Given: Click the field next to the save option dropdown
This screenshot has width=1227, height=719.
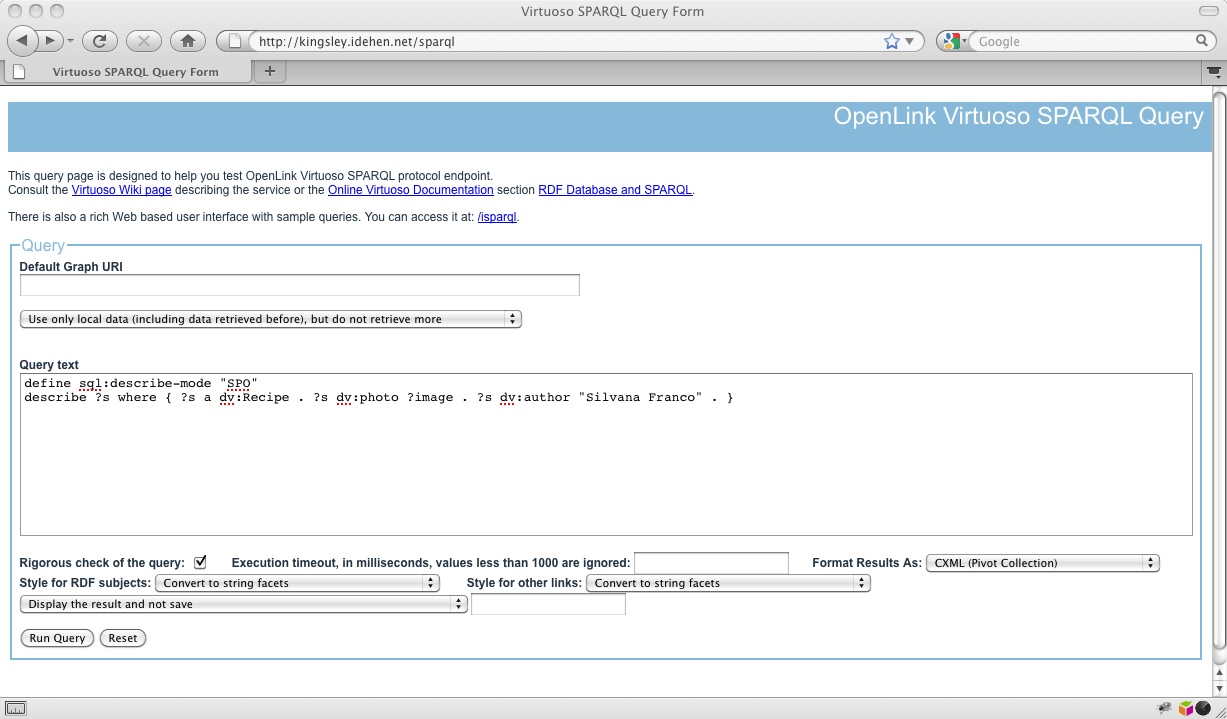Looking at the screenshot, I should [x=548, y=604].
